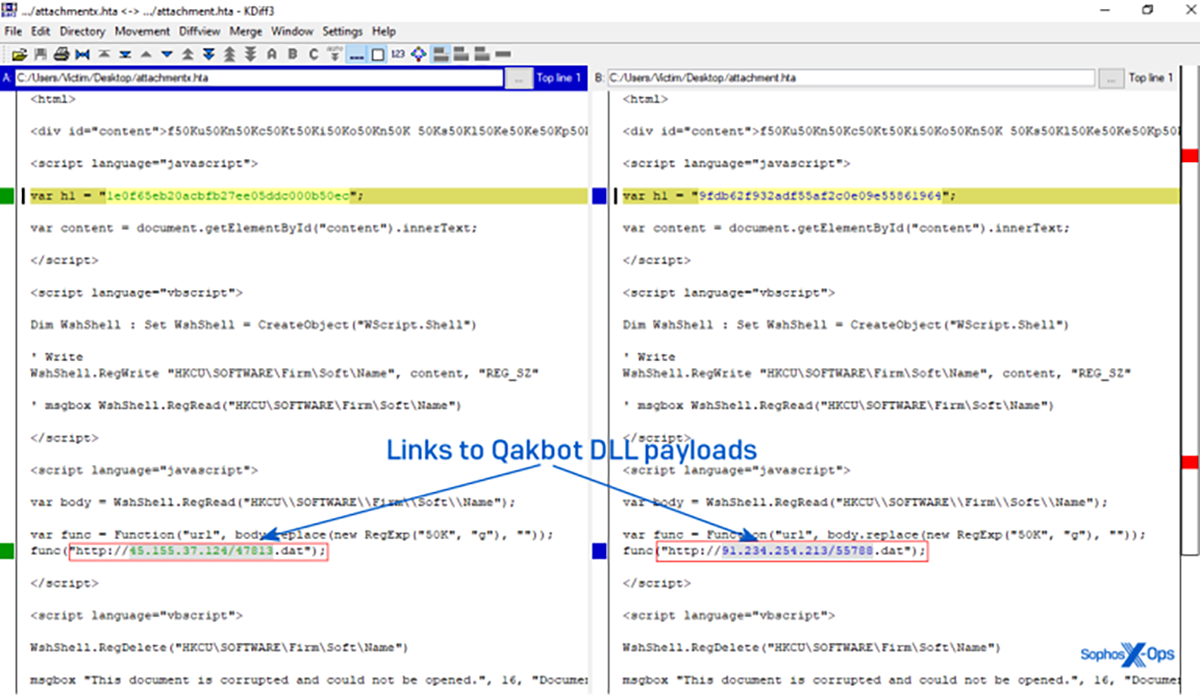
Task: Jump to first delta icon
Action: (103, 53)
